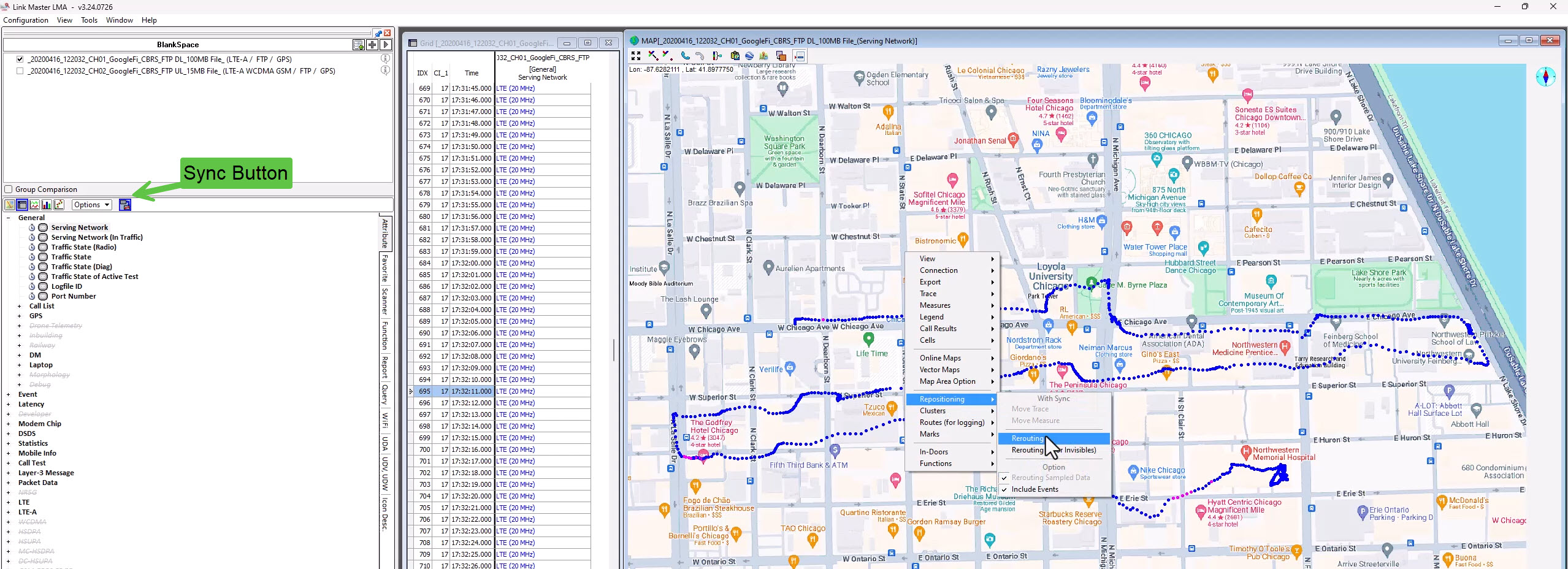This screenshot has width=1568, height=569.
Task: Uncheck the CH01 FTP DL_100MB log file
Action: tap(20, 59)
